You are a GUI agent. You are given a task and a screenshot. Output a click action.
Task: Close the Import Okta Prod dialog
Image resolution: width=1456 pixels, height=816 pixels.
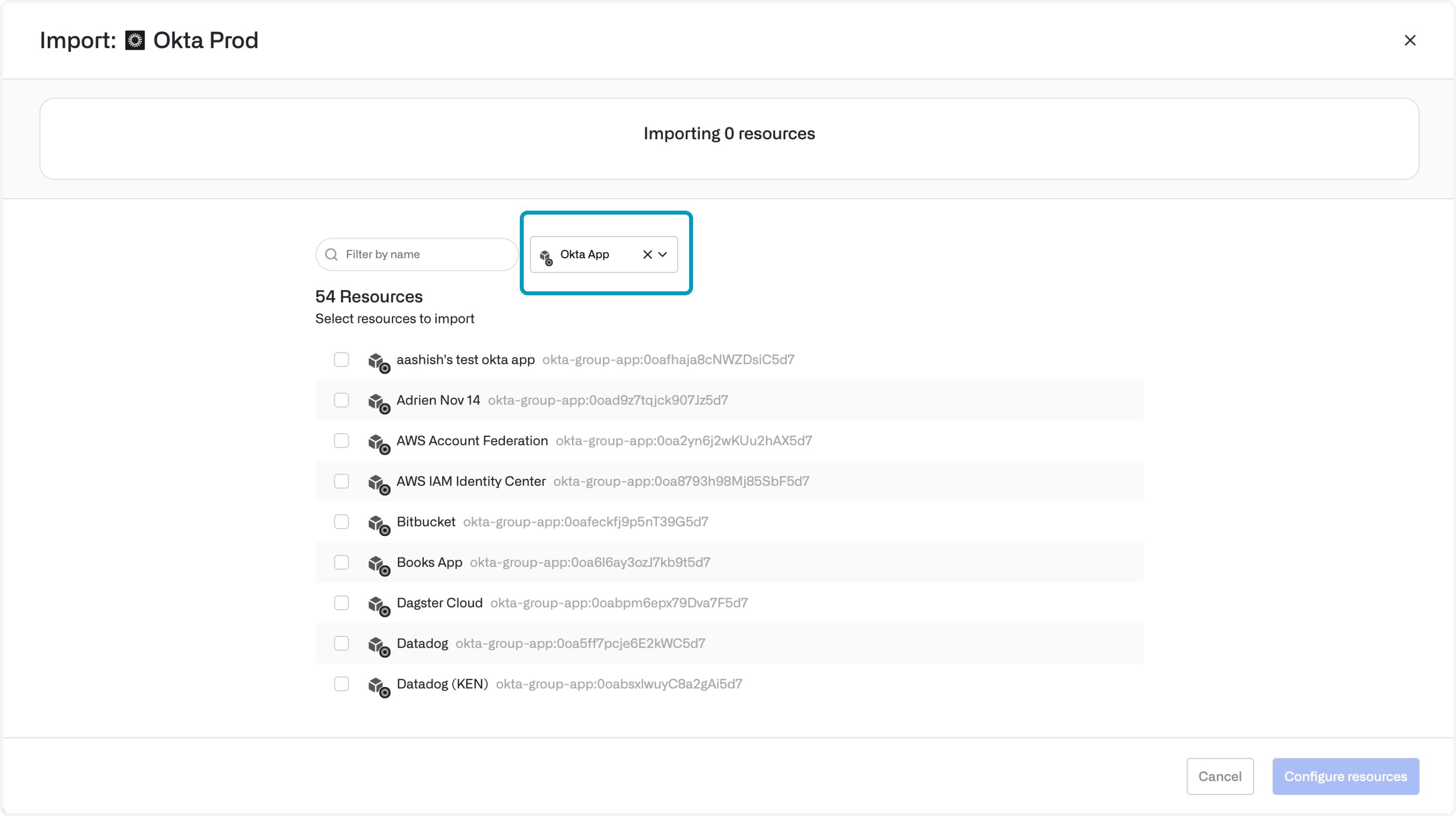click(1410, 41)
